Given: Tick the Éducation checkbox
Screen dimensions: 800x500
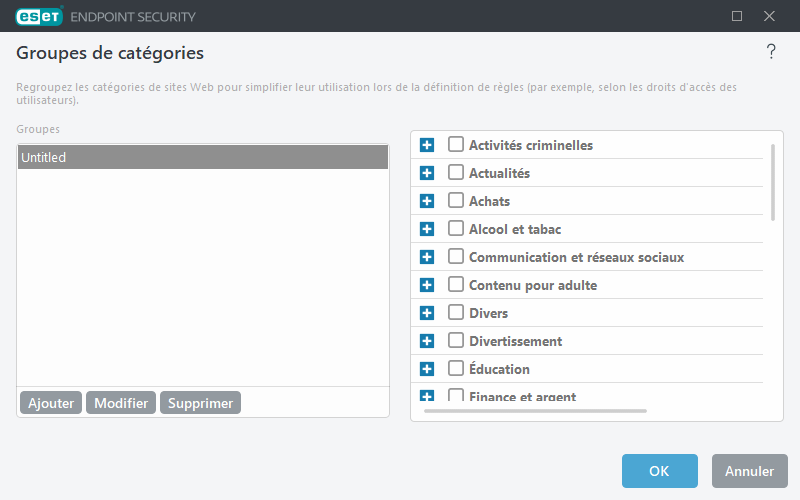Looking at the screenshot, I should click(x=456, y=369).
